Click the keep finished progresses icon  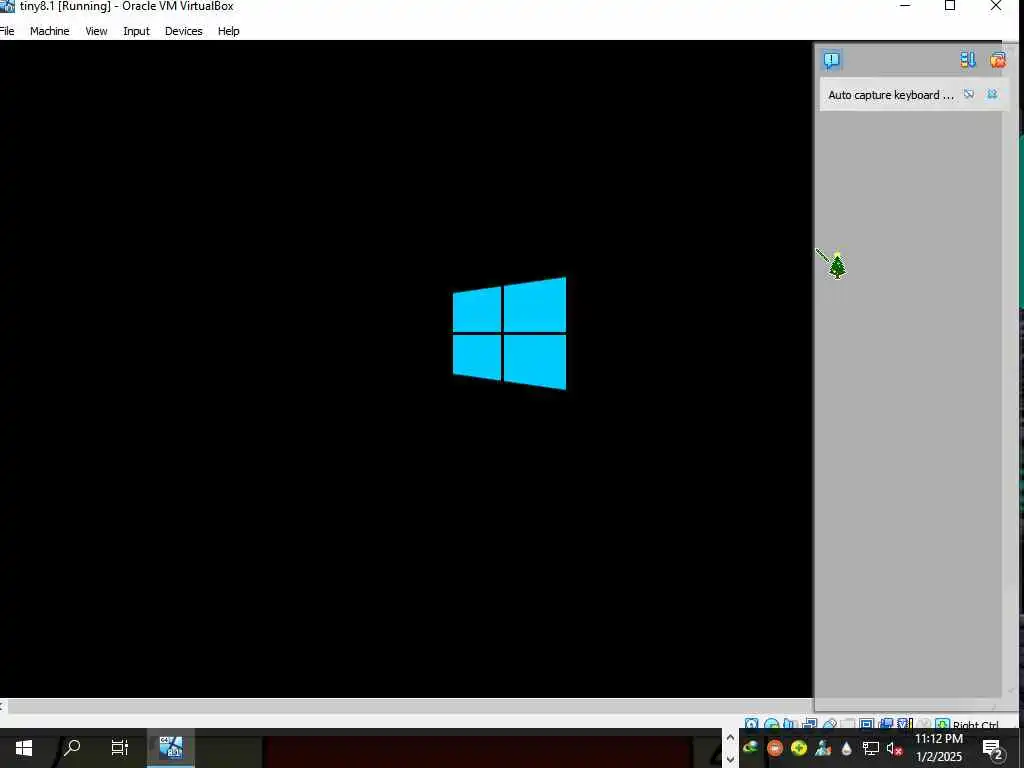(x=968, y=60)
